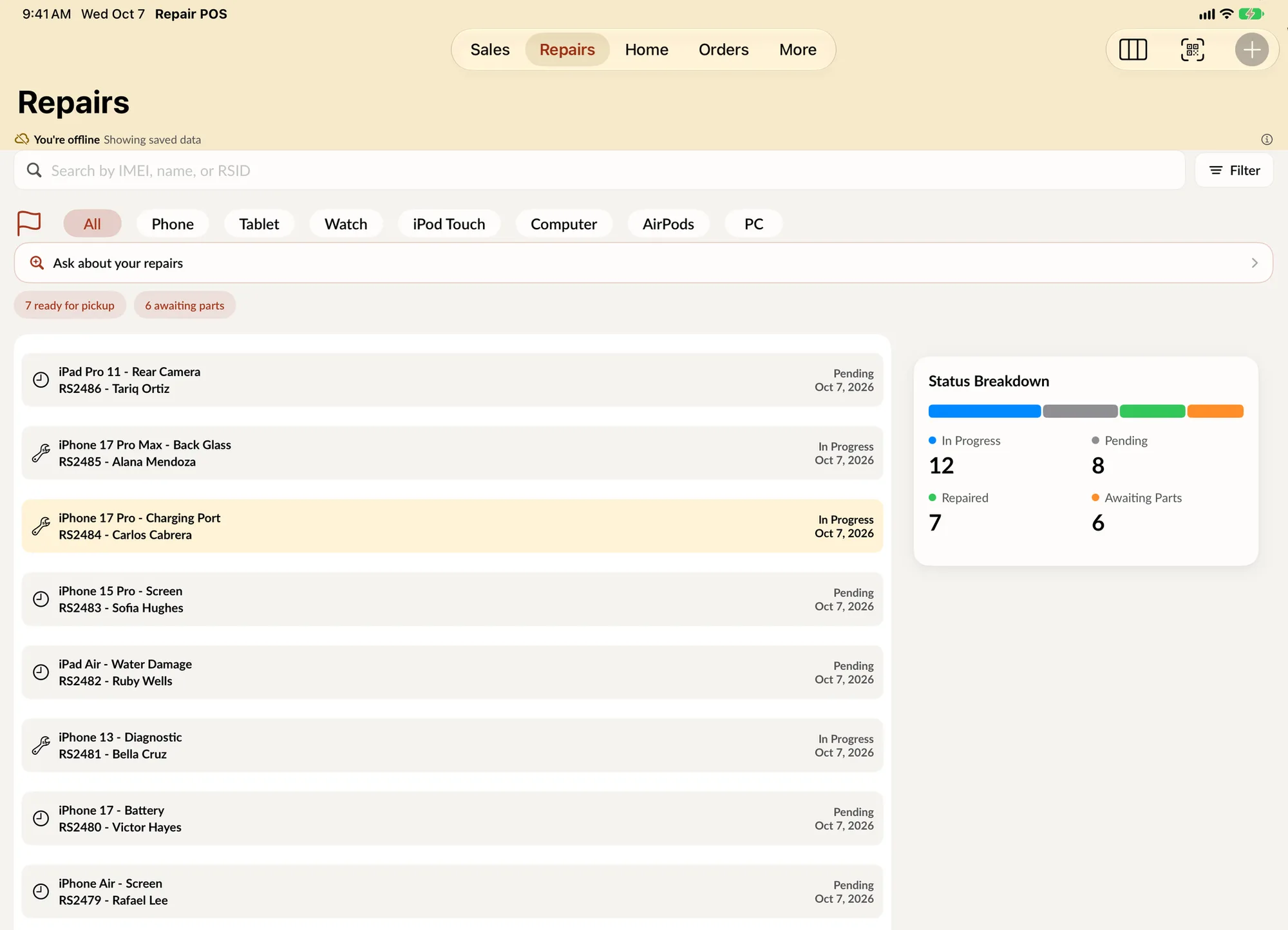Open the split column layout icon
Screen dimensions: 1288x930
point(1133,50)
